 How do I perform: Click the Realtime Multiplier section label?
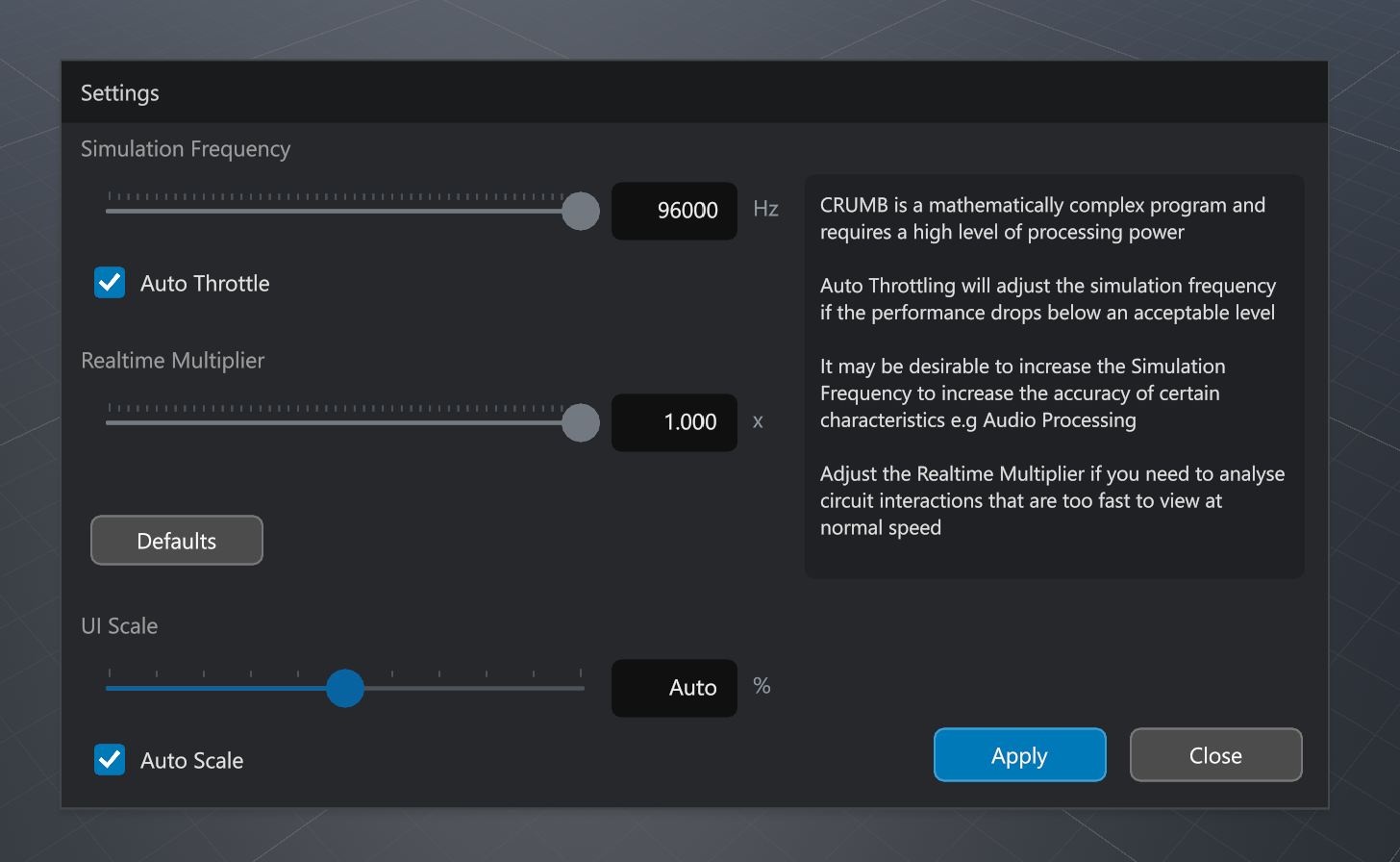[172, 360]
